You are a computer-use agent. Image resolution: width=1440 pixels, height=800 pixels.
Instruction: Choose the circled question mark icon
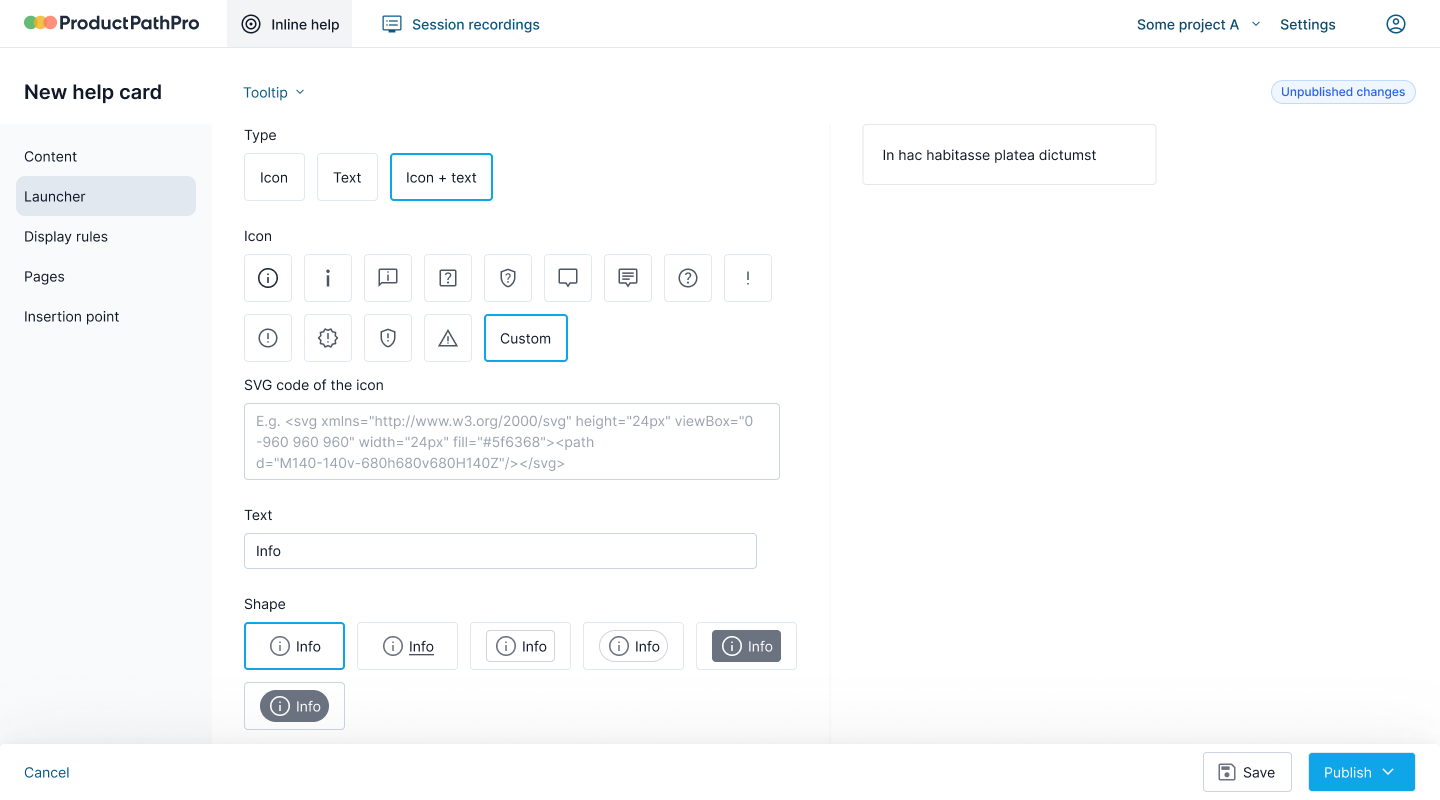pyautogui.click(x=688, y=278)
